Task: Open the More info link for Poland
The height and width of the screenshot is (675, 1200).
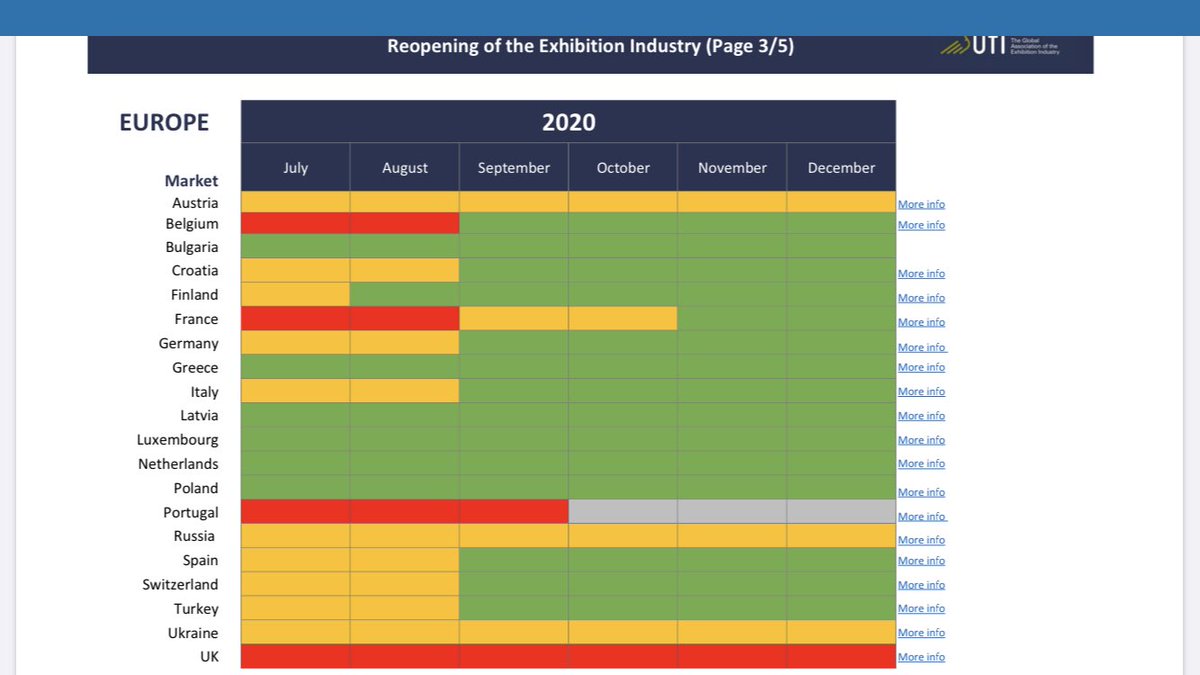Action: click(921, 492)
